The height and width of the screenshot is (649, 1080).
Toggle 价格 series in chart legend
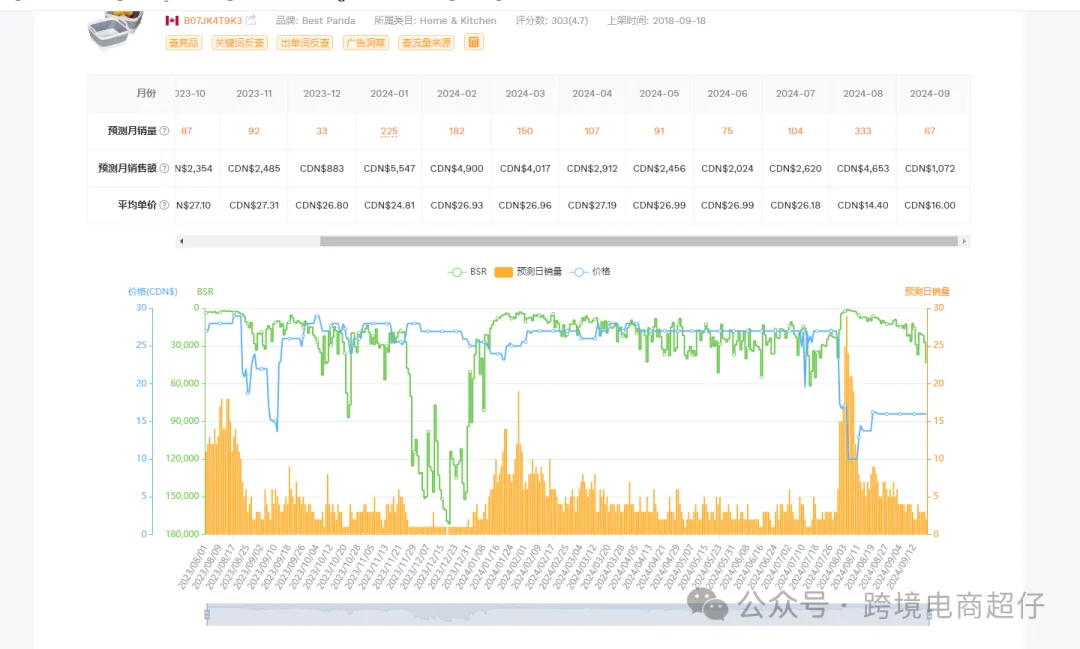590,271
